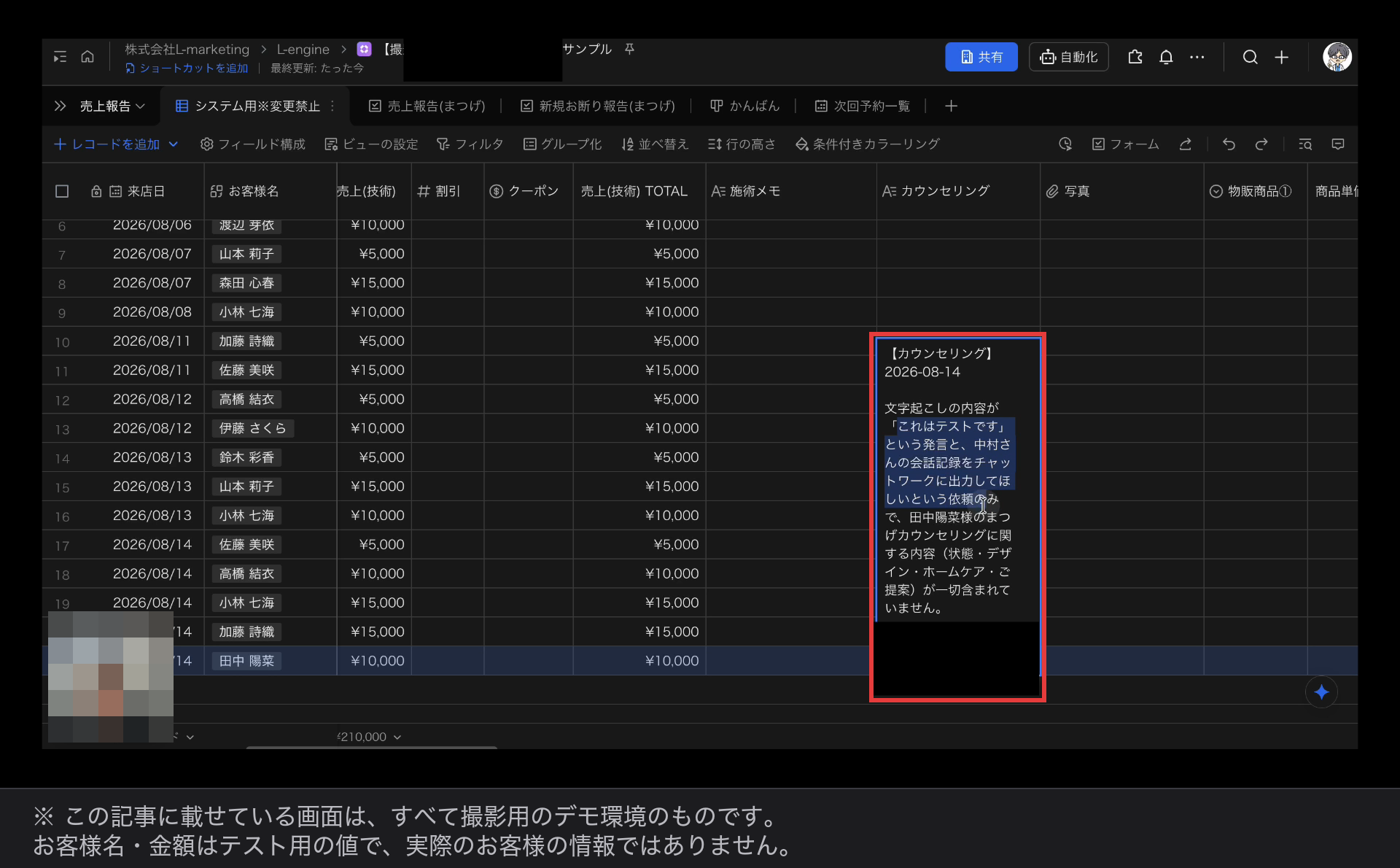Click 売上(技術) TOTAL column header
This screenshot has height=868, width=1400.
coord(639,191)
